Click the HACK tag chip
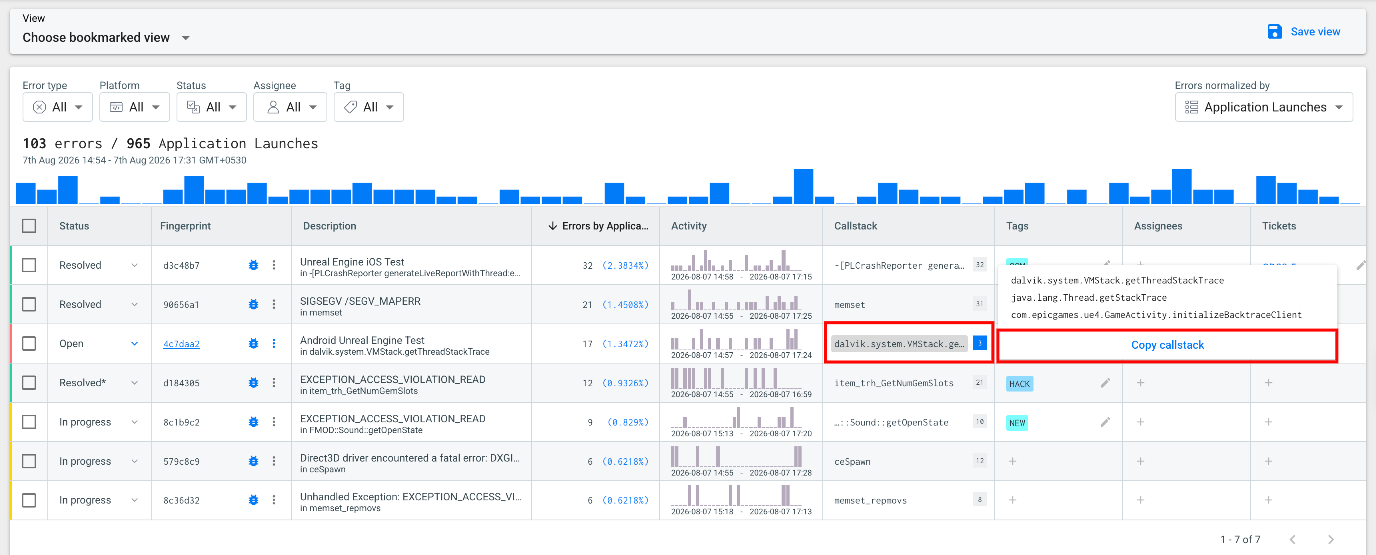The height and width of the screenshot is (555, 1376). click(x=1019, y=383)
